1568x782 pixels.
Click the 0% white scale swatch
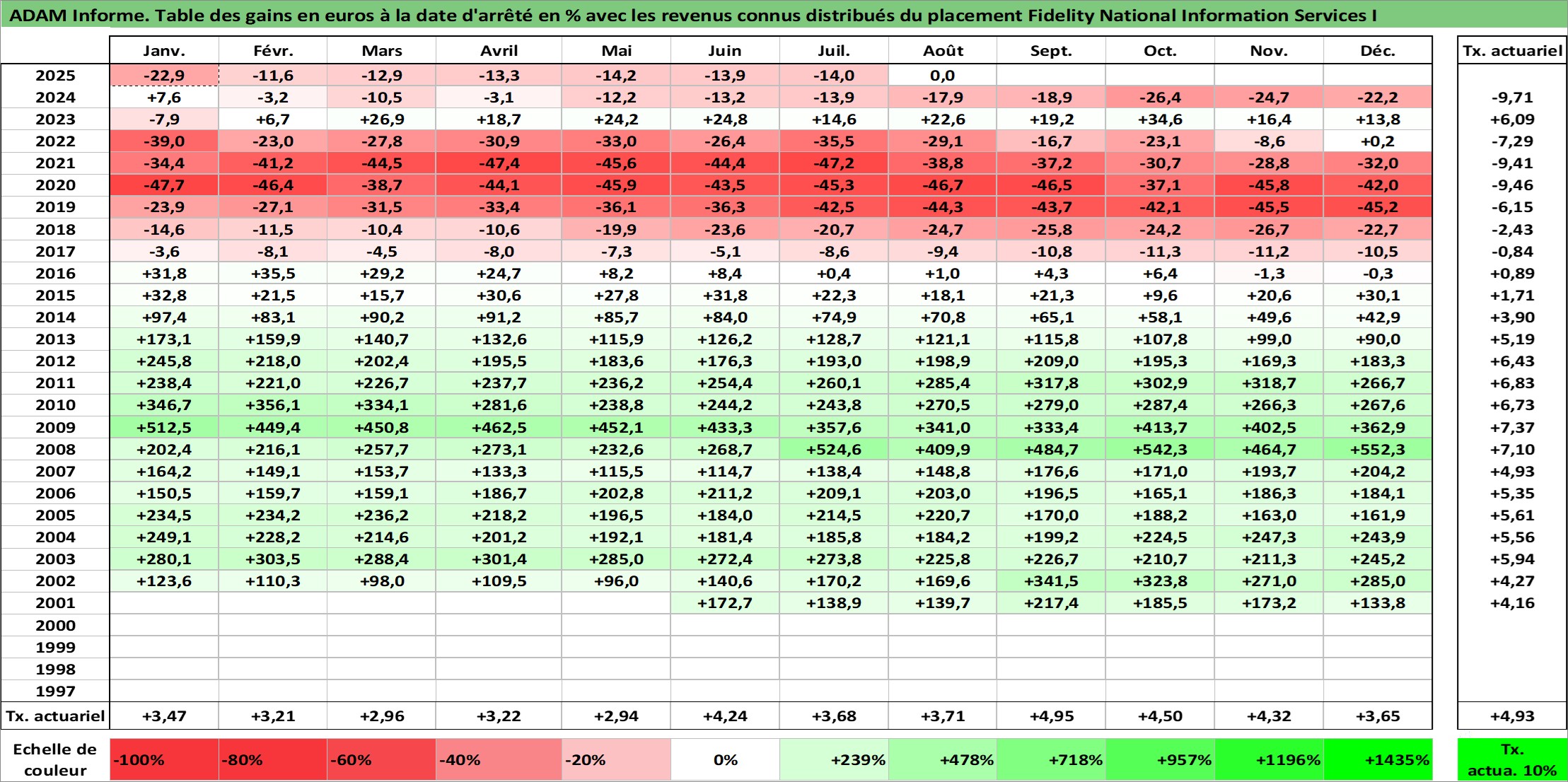click(725, 759)
